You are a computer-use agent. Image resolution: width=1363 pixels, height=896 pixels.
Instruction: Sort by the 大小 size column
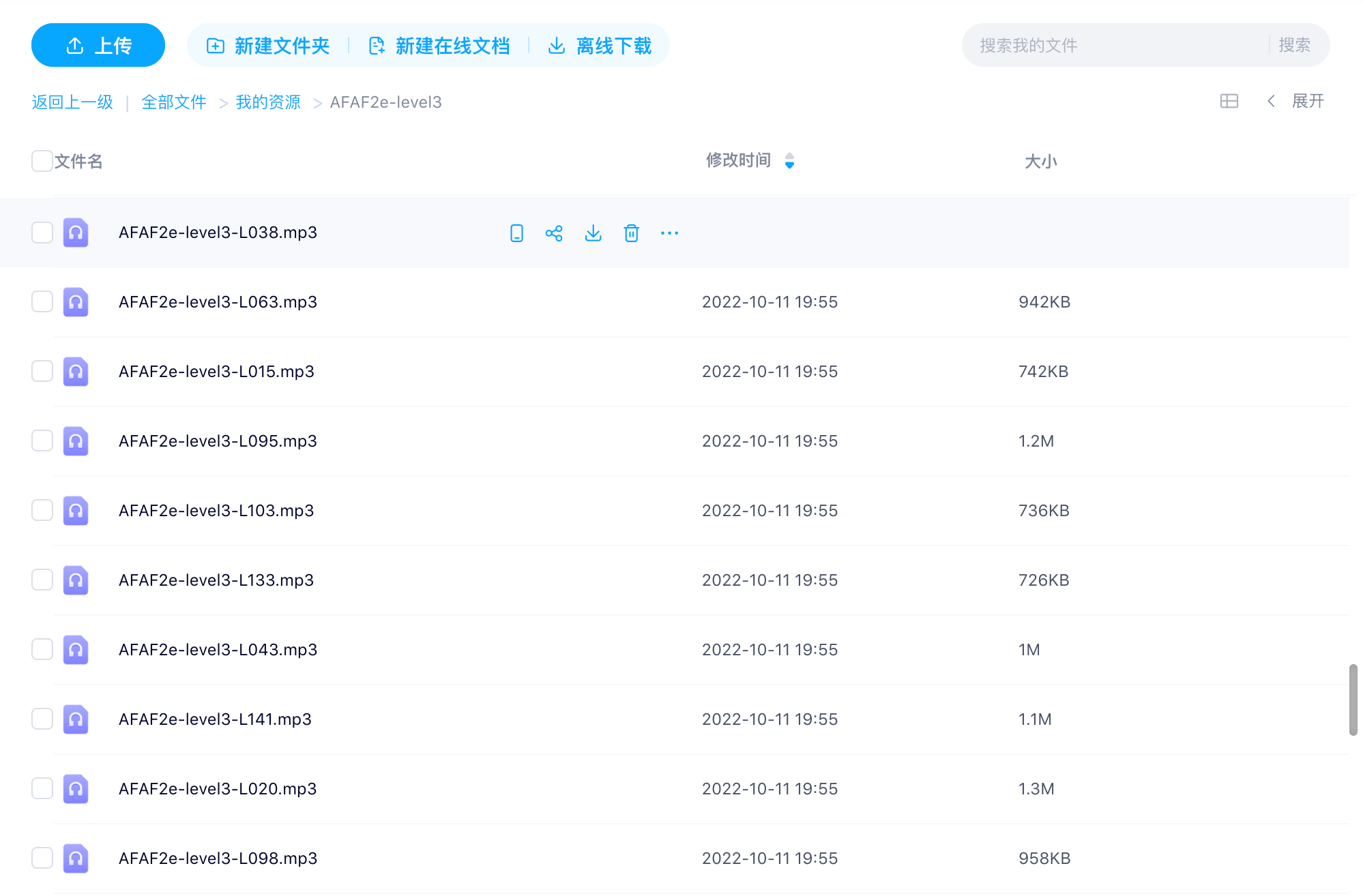pos(1041,162)
